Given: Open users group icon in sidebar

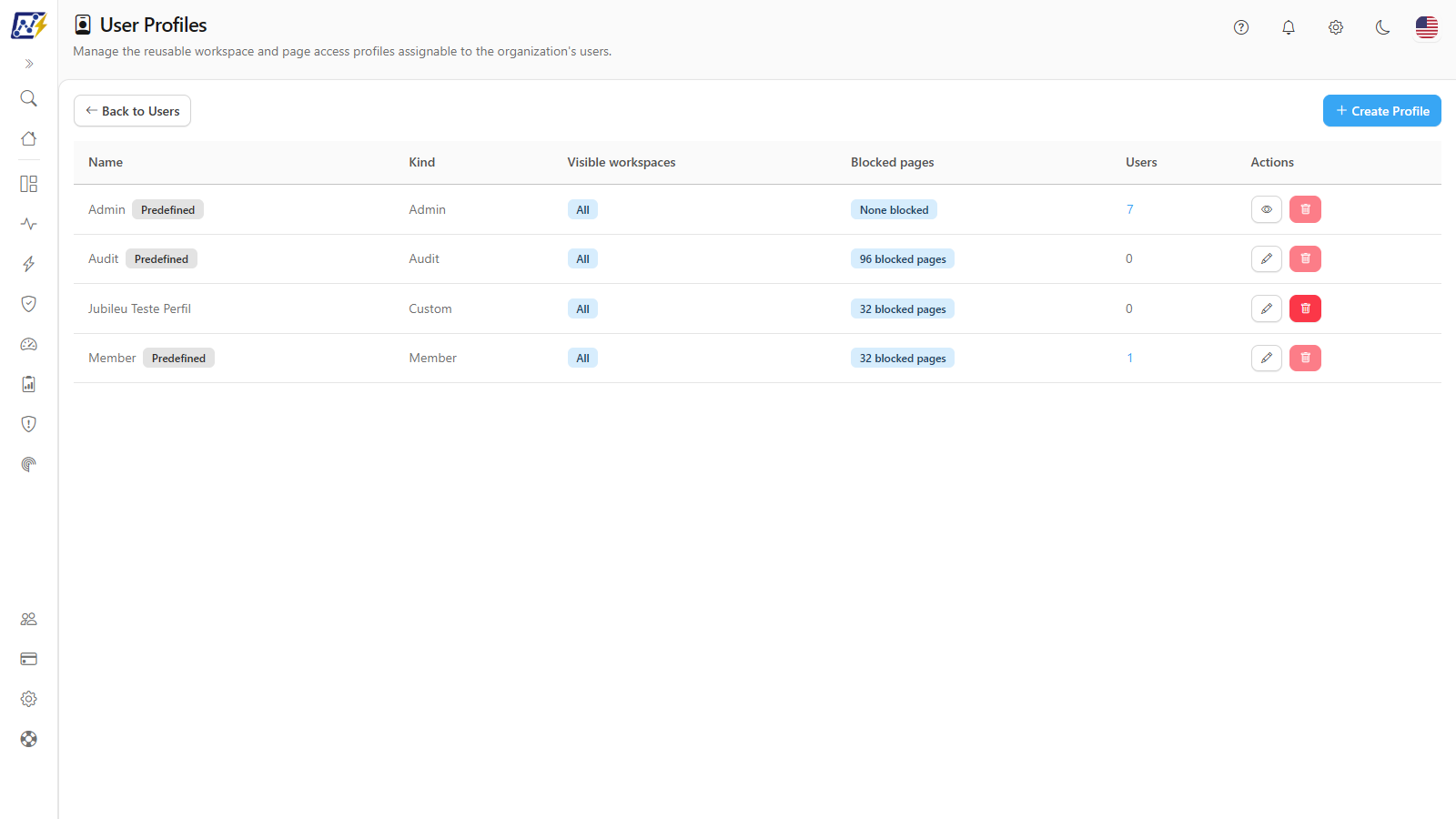Looking at the screenshot, I should (x=29, y=619).
